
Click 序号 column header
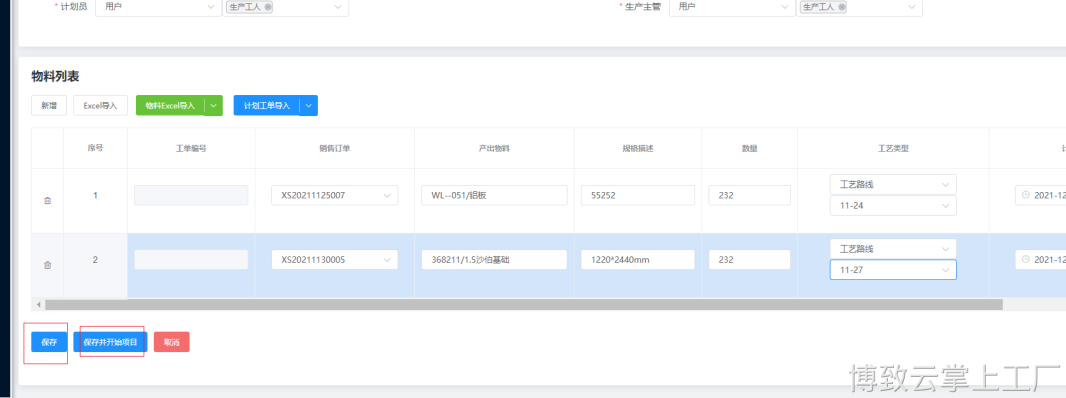click(x=95, y=148)
